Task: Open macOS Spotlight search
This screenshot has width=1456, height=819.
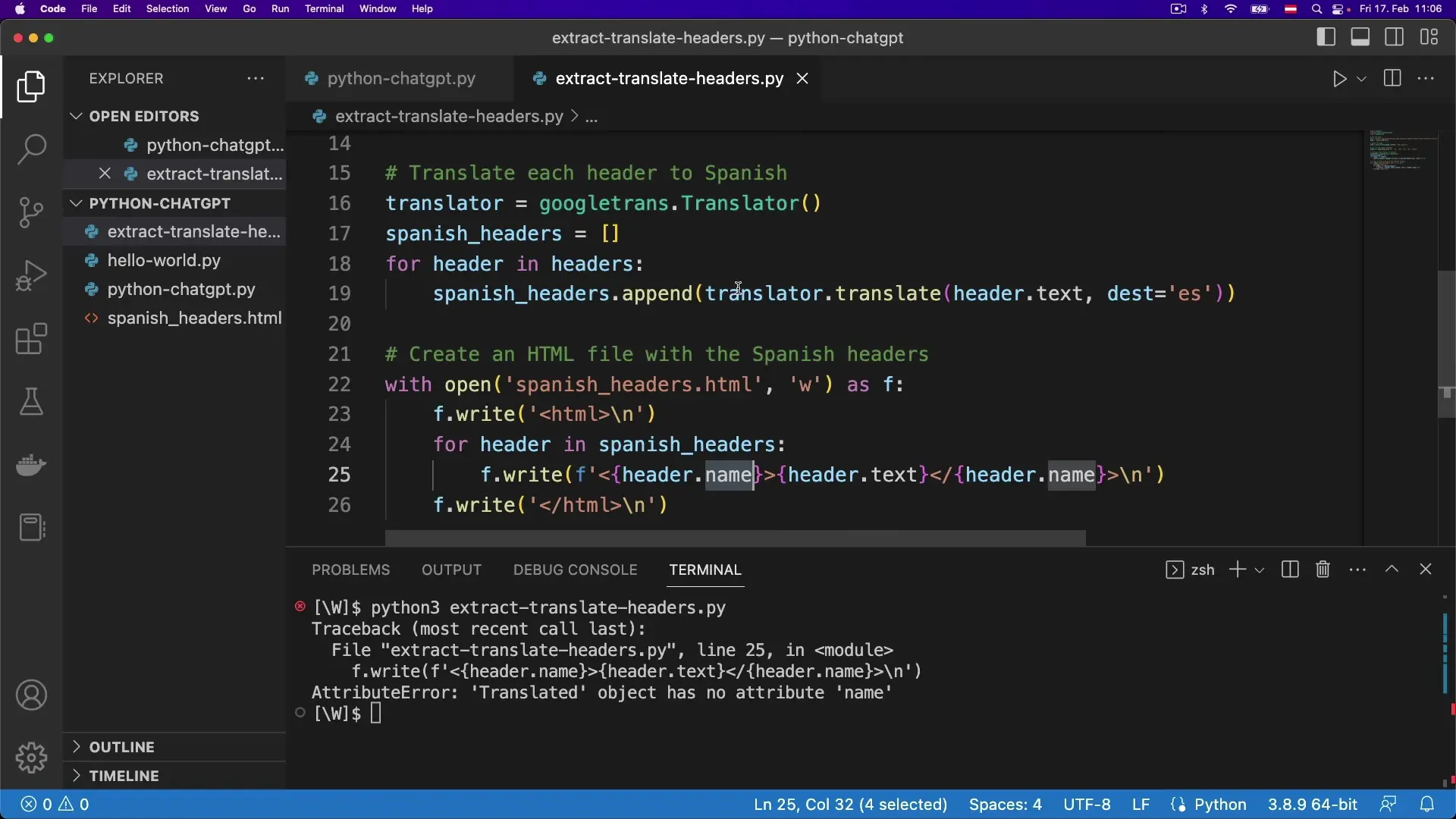Action: 1317,9
